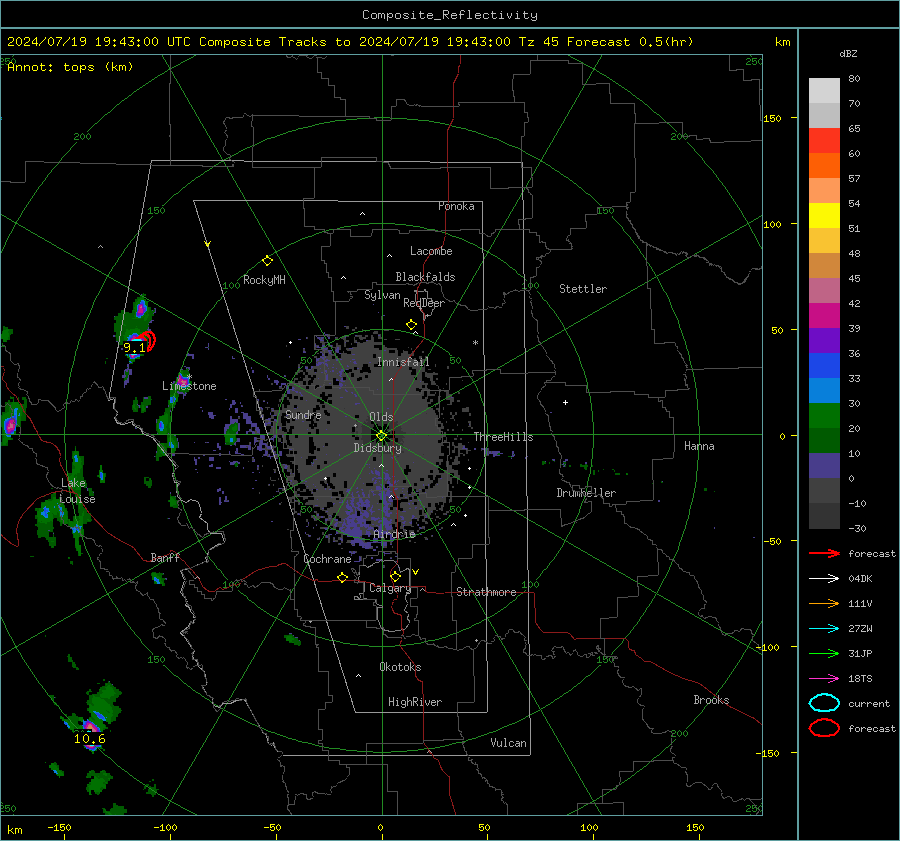Click the orange 111V arrow in legend
Screen dimensions: 900x841
point(824,603)
